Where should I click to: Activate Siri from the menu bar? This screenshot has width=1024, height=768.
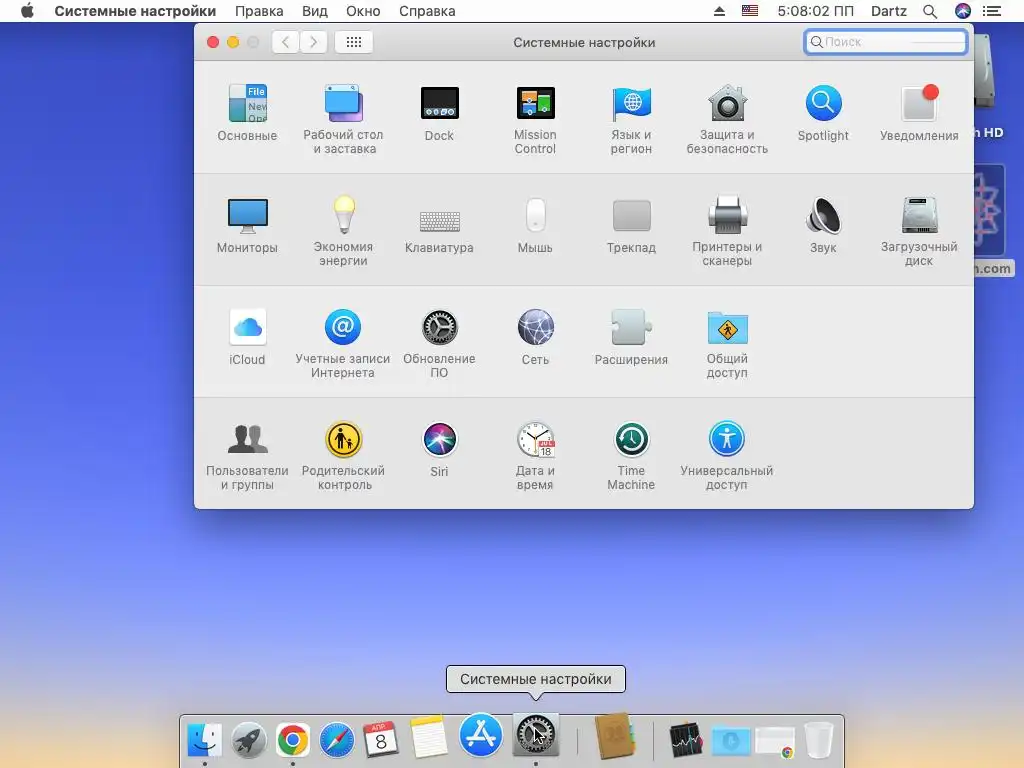coord(963,11)
